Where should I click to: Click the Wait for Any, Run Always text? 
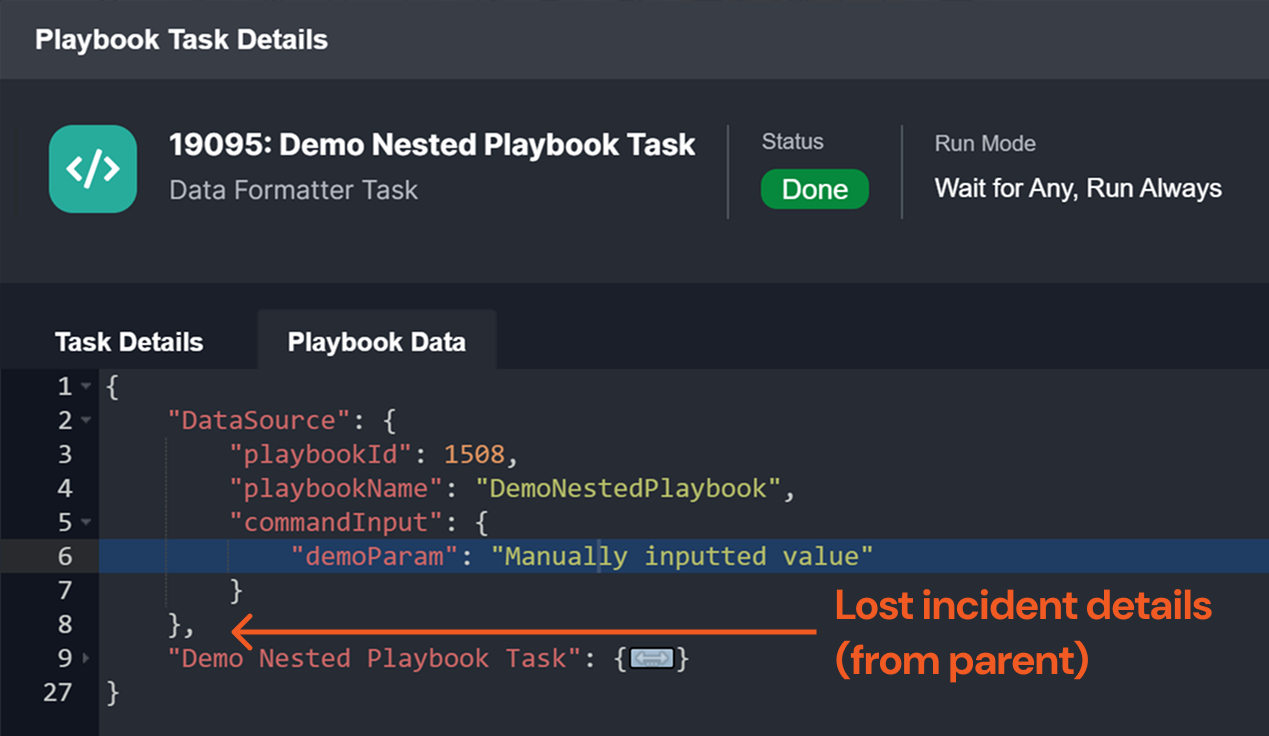point(1077,188)
